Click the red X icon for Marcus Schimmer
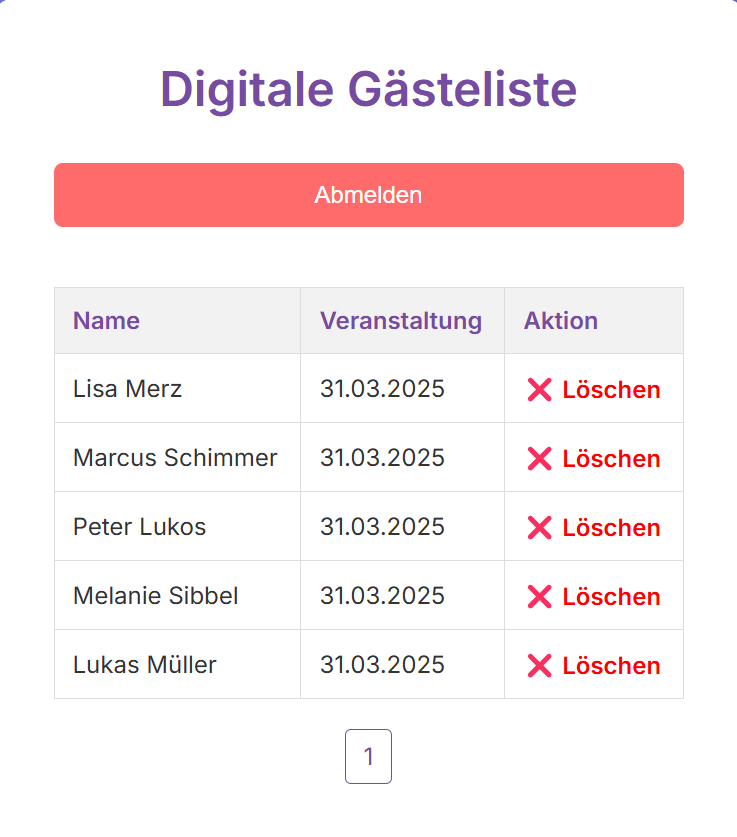Image resolution: width=737 pixels, height=837 pixels. pyautogui.click(x=539, y=459)
